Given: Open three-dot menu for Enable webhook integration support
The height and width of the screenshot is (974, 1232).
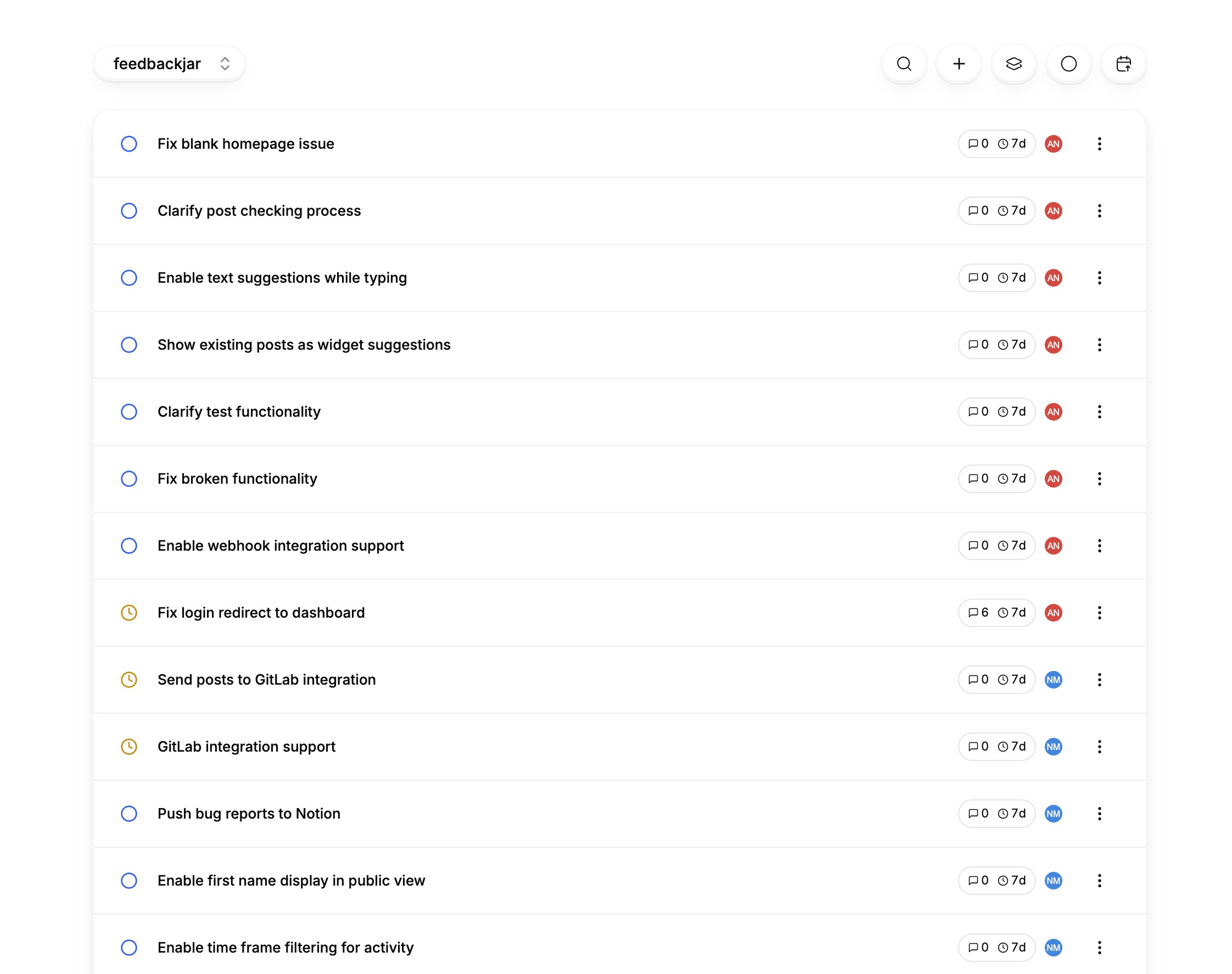Looking at the screenshot, I should pyautogui.click(x=1099, y=546).
